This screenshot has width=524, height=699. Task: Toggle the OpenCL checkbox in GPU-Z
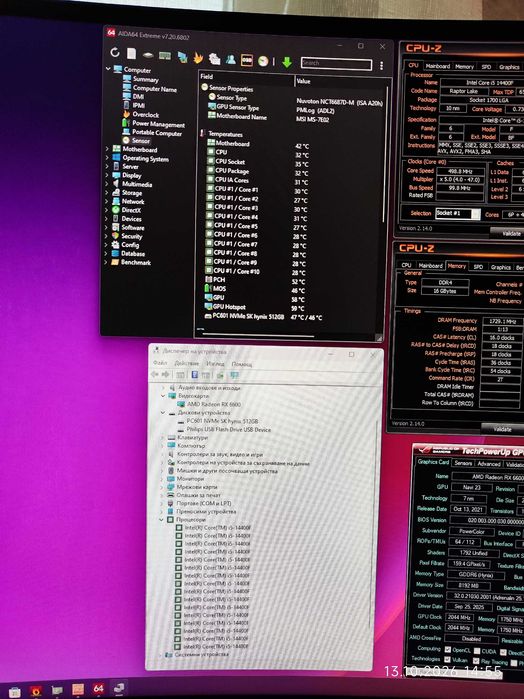[x=447, y=650]
